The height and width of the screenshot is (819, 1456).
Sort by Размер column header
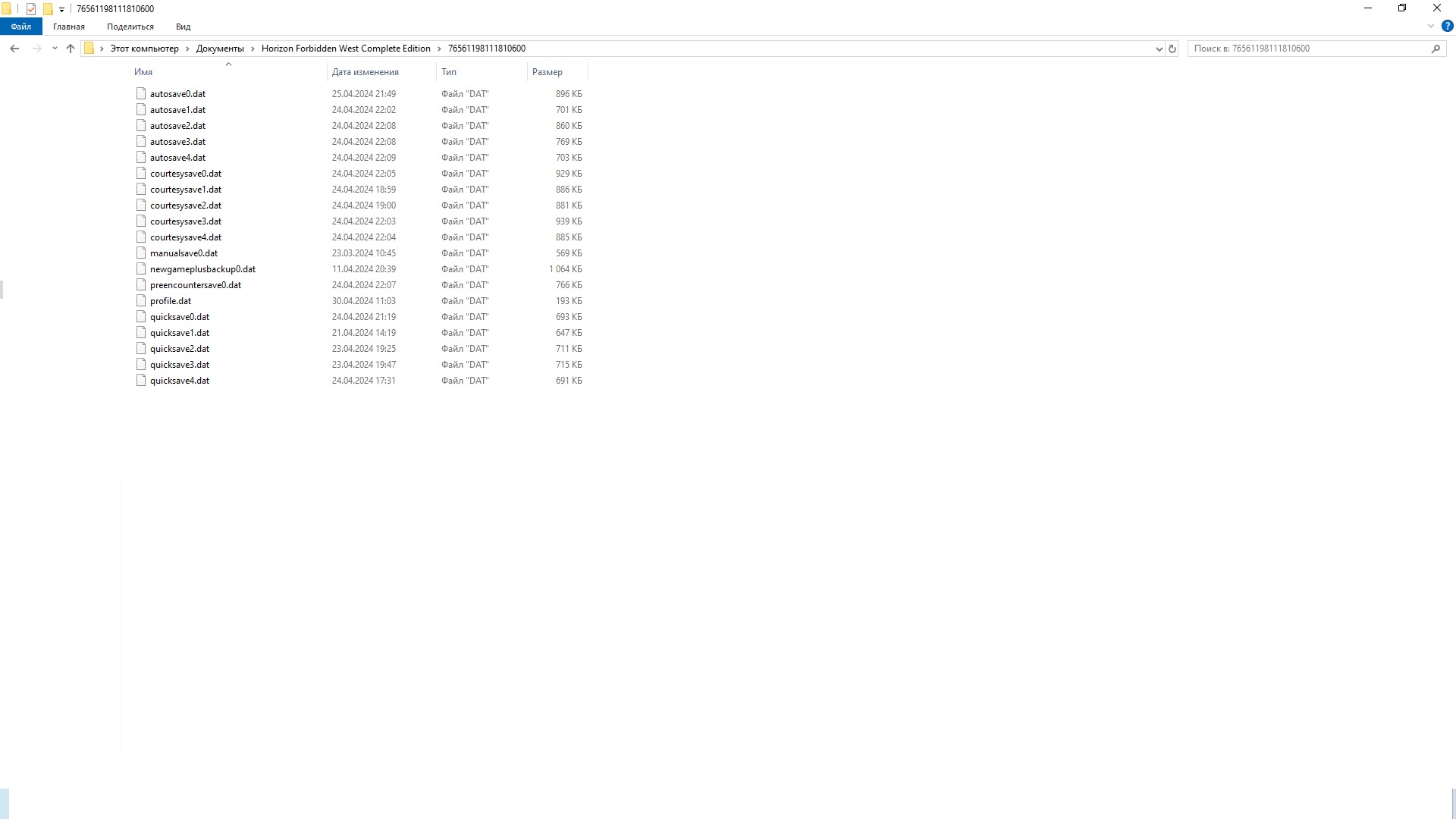click(x=547, y=72)
